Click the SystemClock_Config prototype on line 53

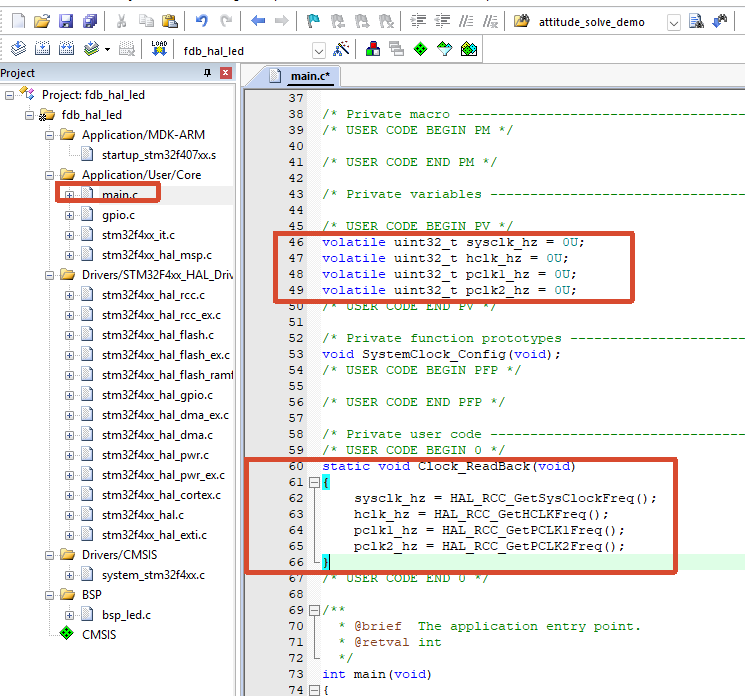pyautogui.click(x=441, y=354)
